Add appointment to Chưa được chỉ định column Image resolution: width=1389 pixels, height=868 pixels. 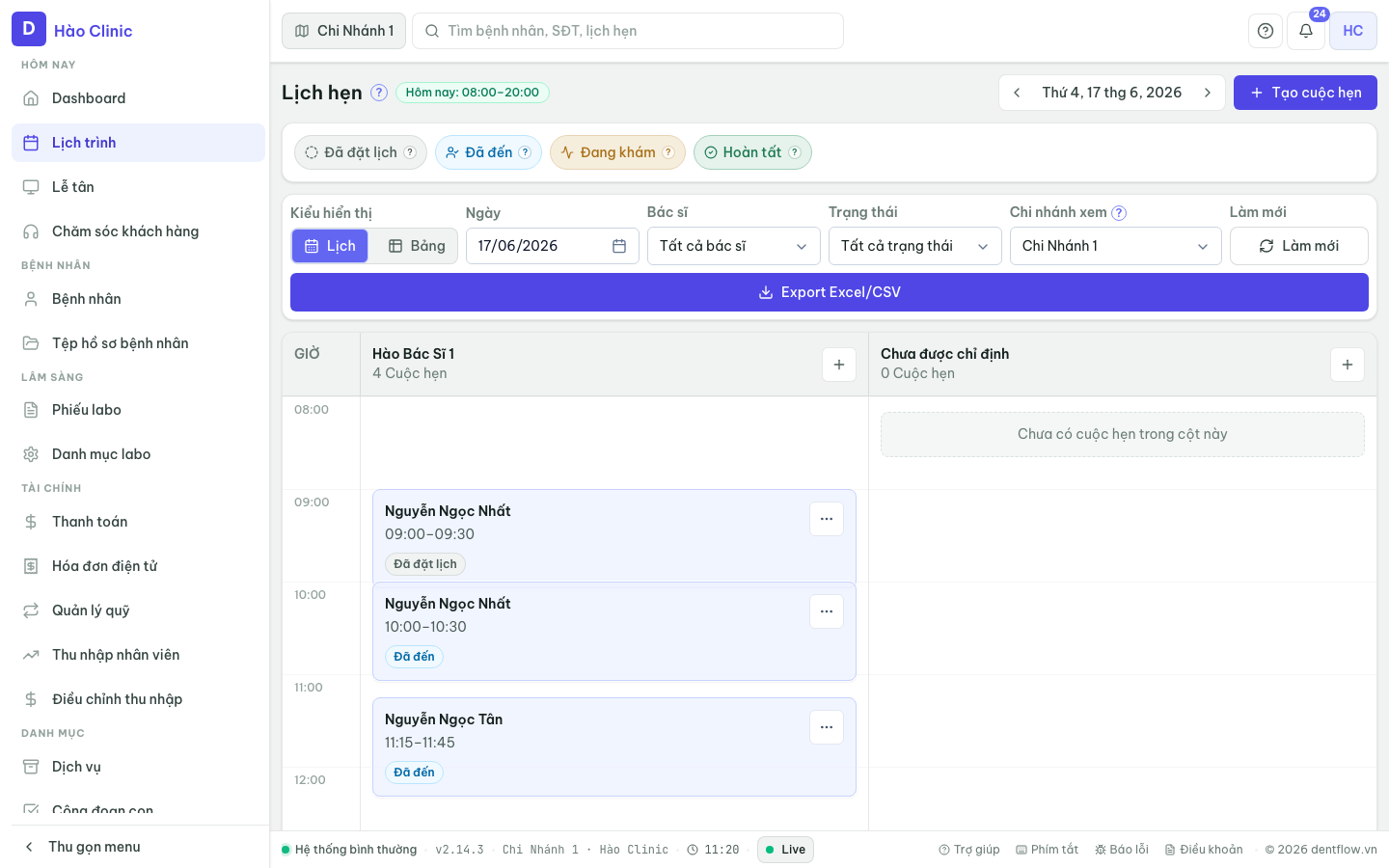1348,365
